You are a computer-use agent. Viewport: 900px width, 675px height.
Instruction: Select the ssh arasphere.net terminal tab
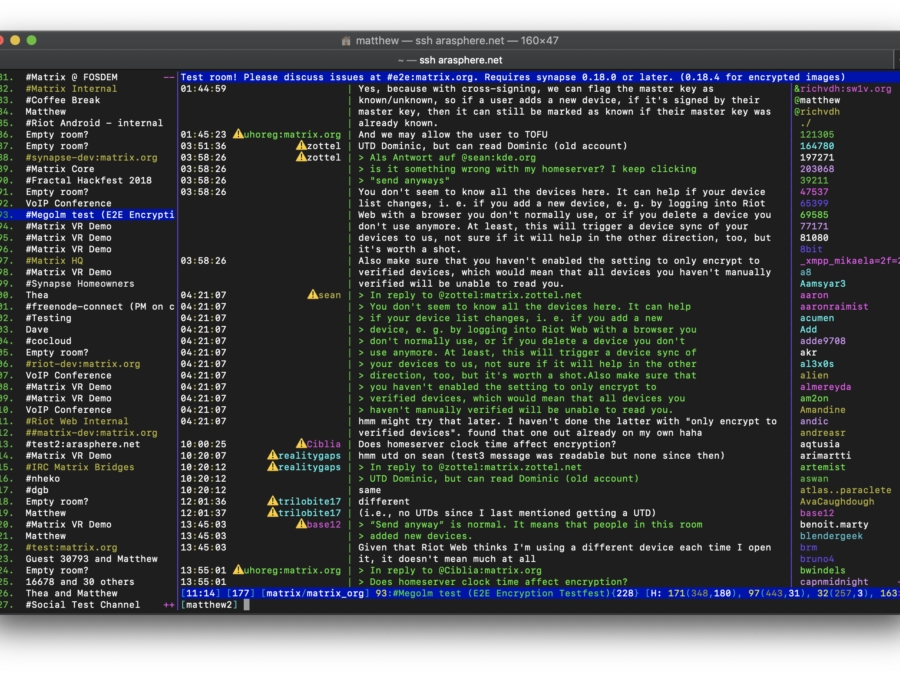tap(449, 60)
